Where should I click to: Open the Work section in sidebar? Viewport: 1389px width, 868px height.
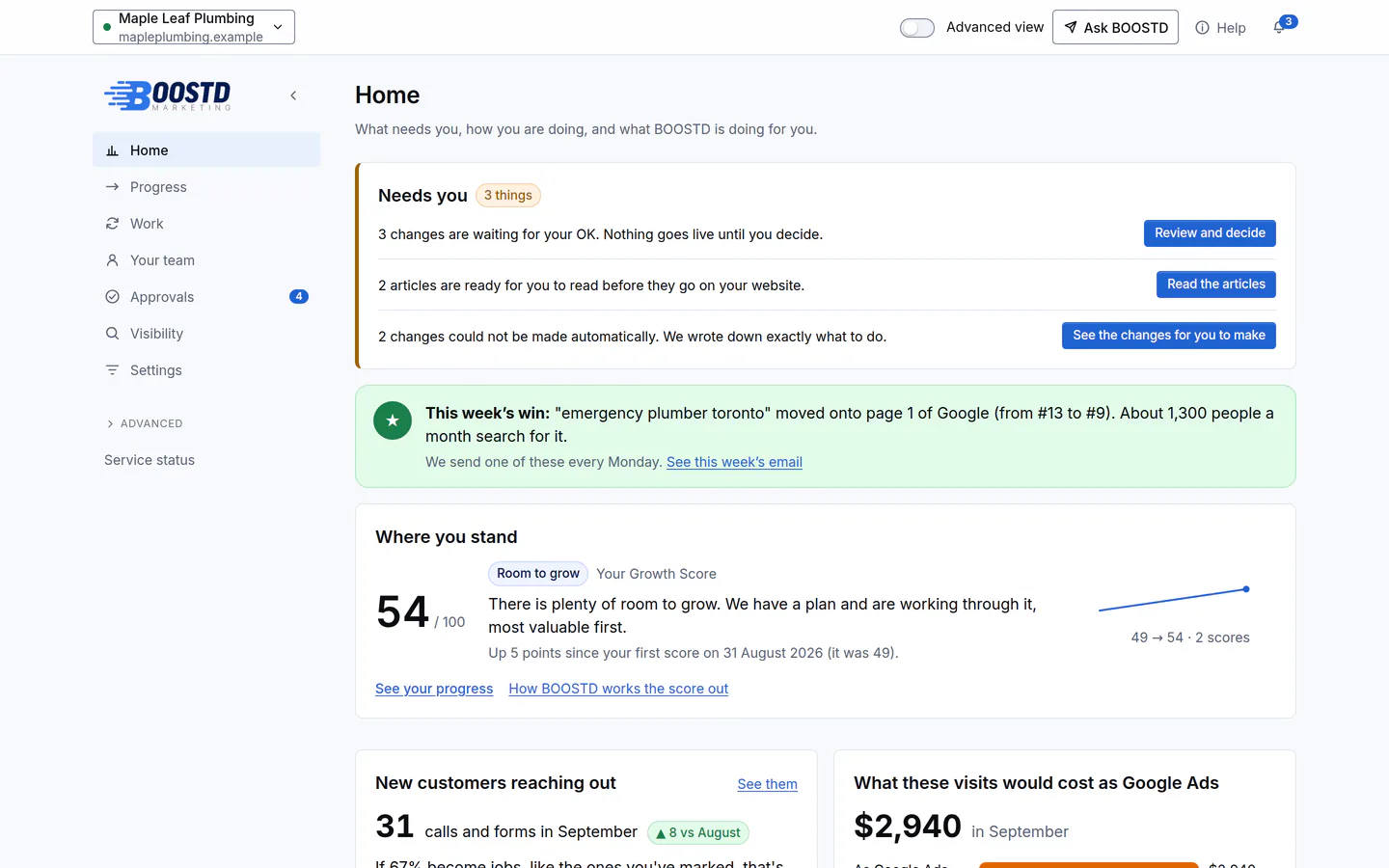[x=147, y=224]
